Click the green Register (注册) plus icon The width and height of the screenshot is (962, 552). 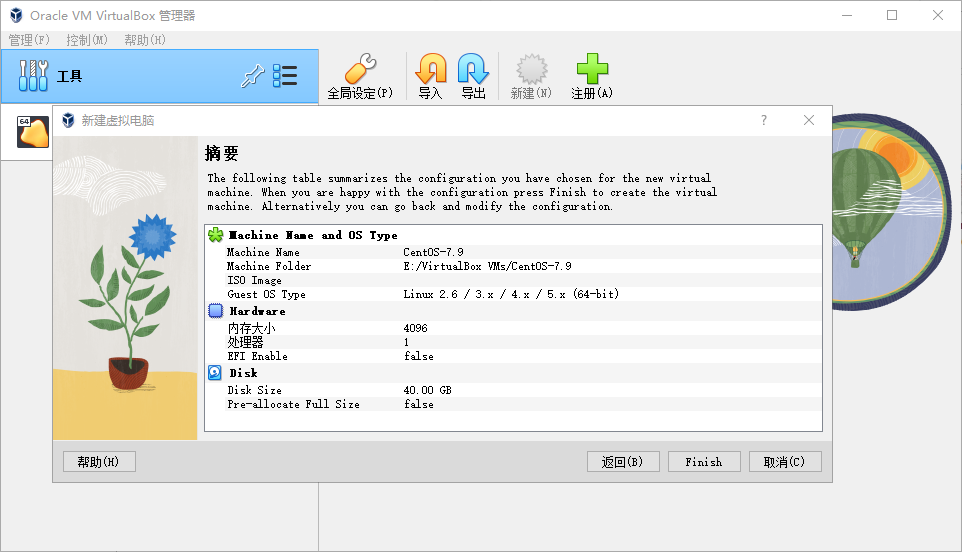(592, 69)
